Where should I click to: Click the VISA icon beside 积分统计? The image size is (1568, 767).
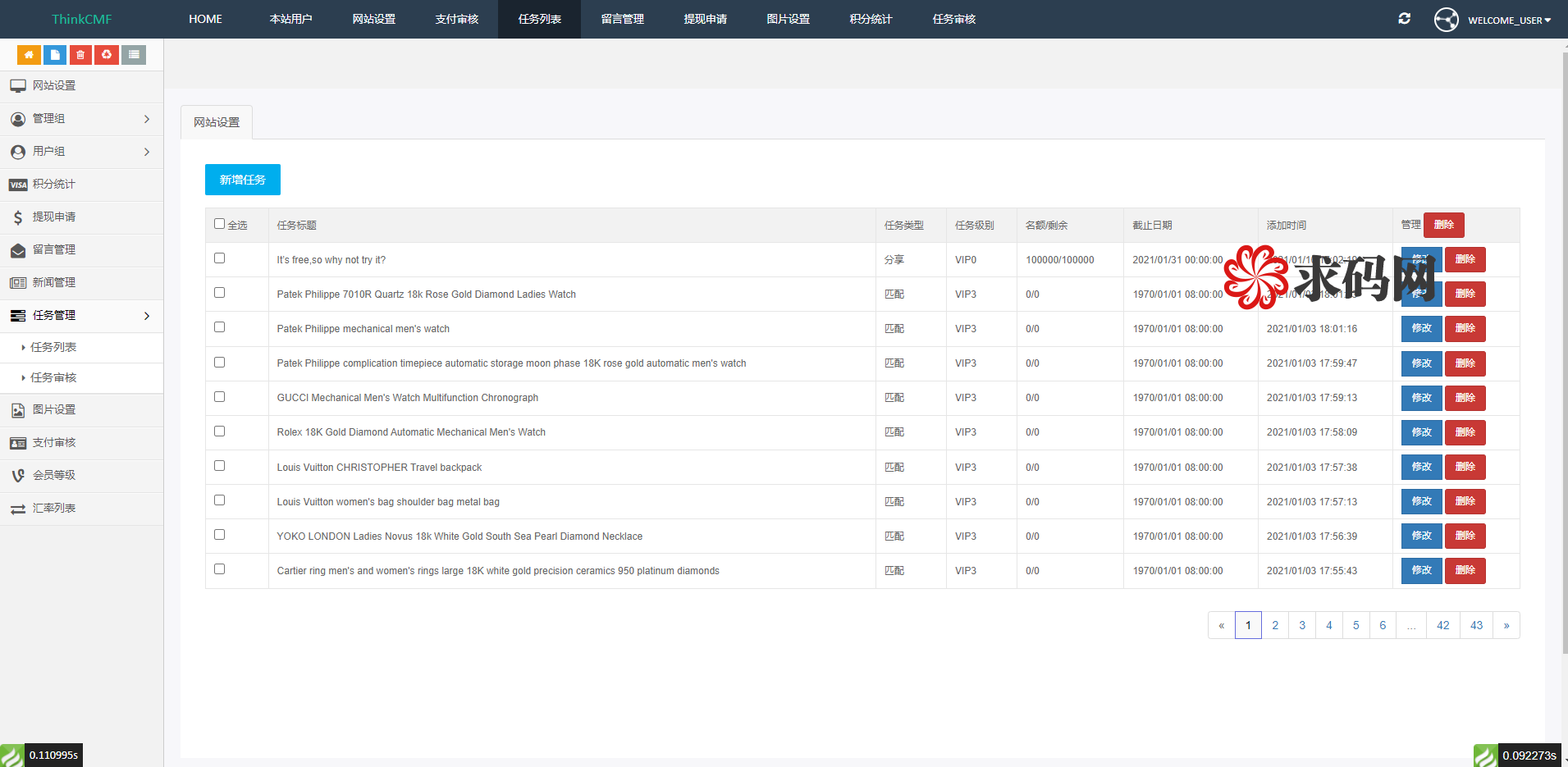click(x=18, y=185)
